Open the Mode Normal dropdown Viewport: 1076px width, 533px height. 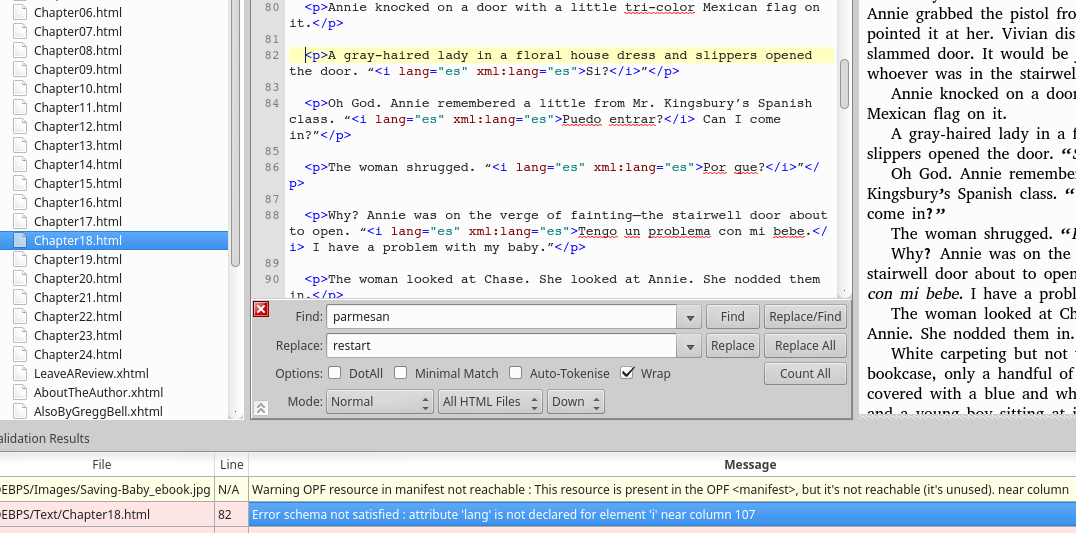coord(380,402)
